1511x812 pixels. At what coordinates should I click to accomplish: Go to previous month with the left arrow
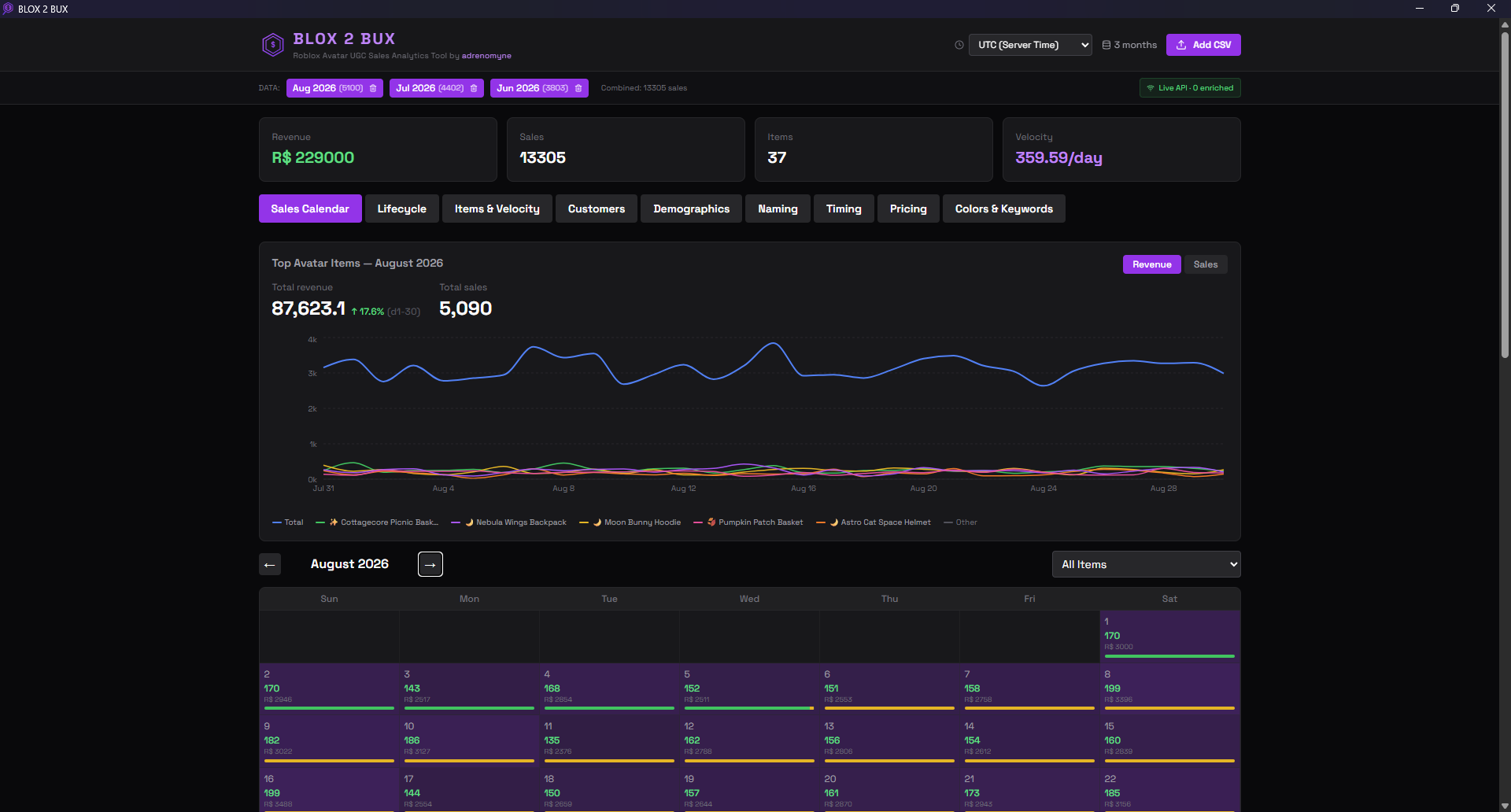(270, 564)
